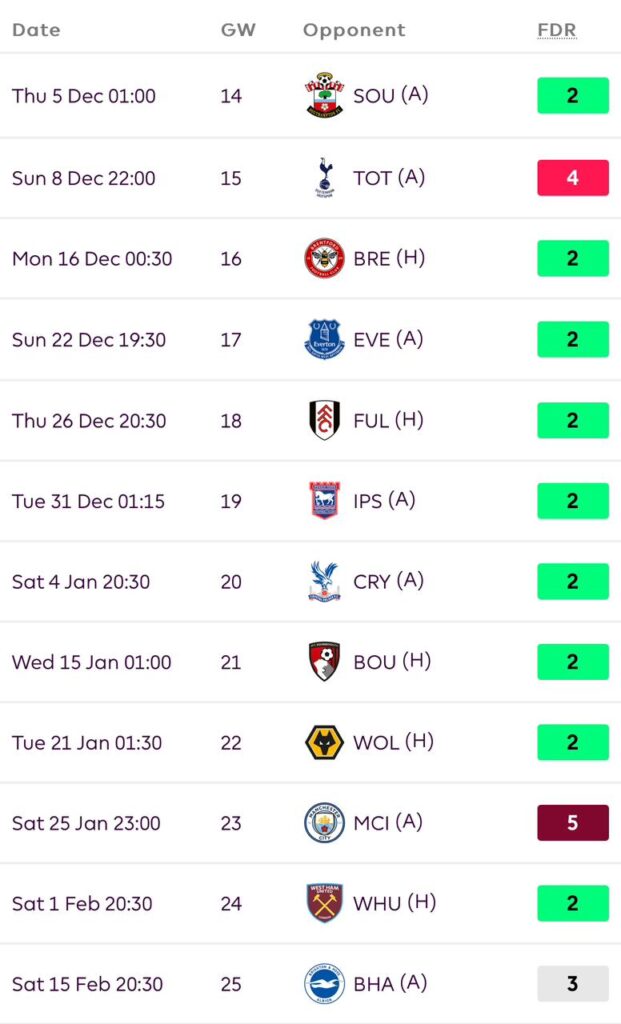Select the grey FDR 3 badge for BHA

[x=572, y=984]
